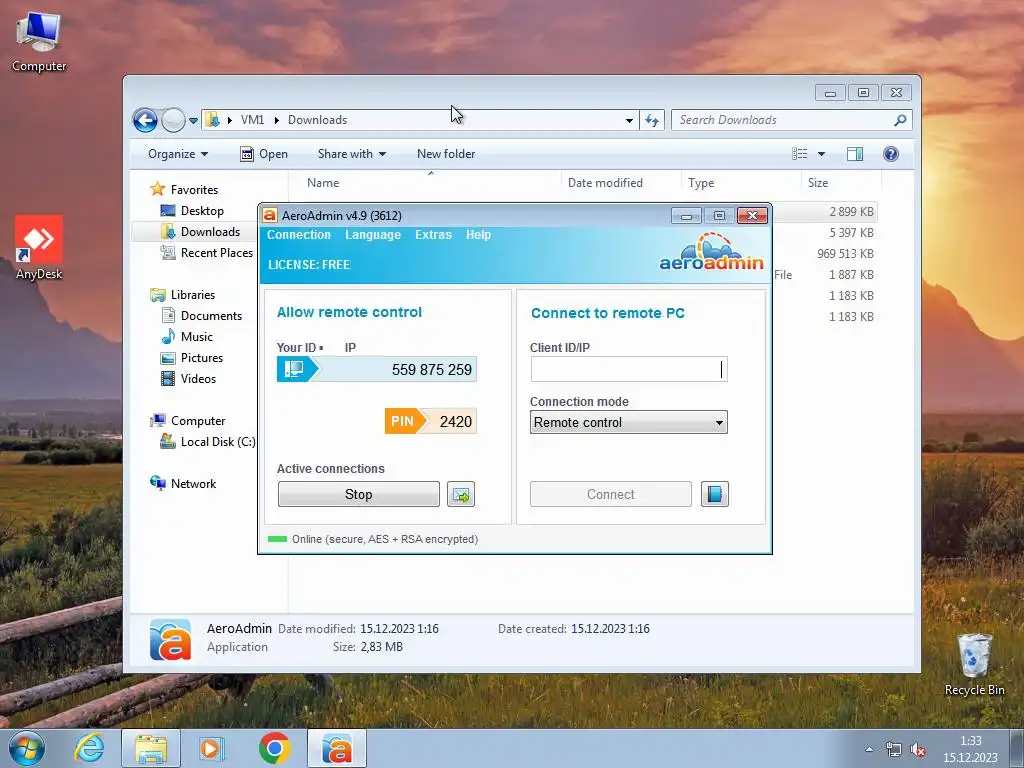Click the Computer desktop icon
Viewport: 1024px width, 768px height.
39,42
